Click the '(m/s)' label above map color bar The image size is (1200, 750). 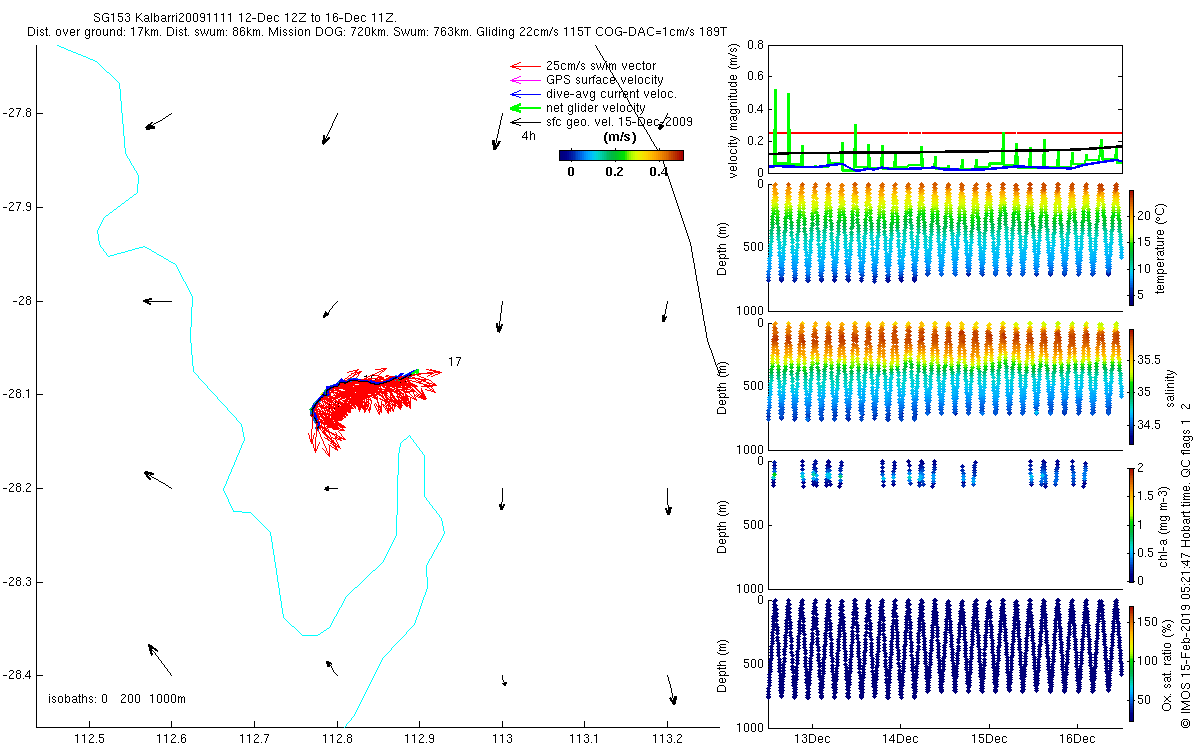621,137
